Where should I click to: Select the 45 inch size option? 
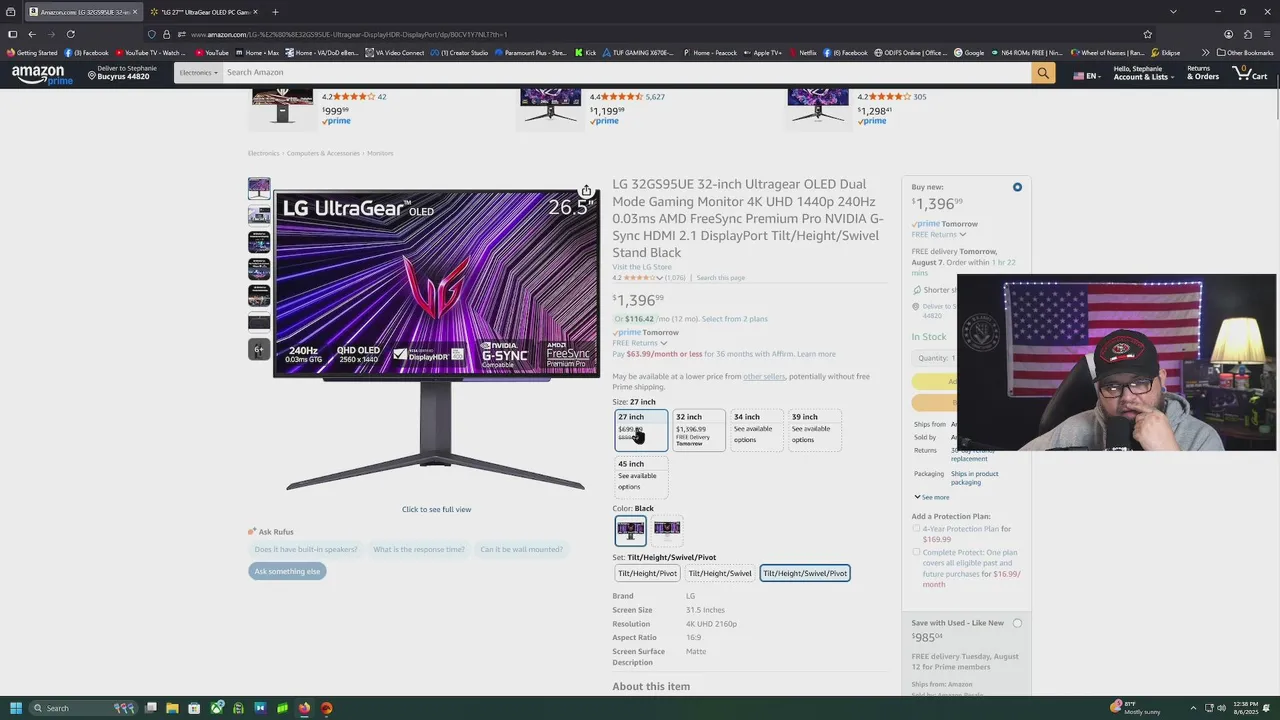click(641, 476)
